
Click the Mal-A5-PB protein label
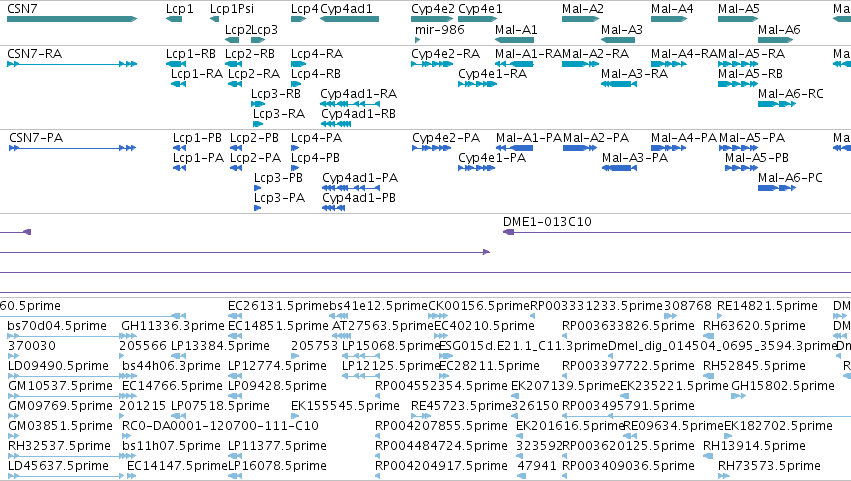757,158
